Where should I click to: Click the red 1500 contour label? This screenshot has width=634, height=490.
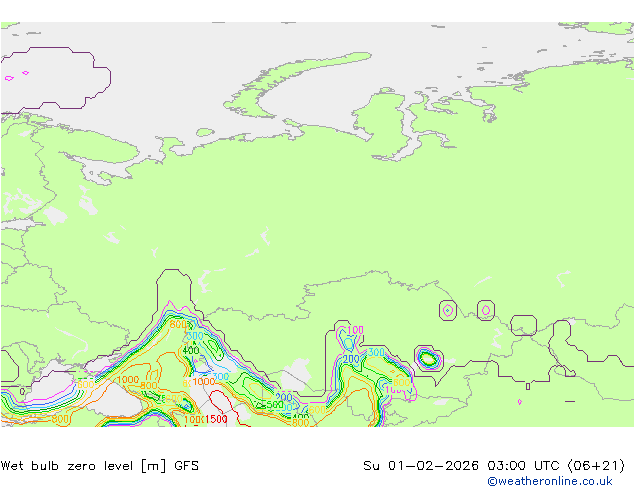pyautogui.click(x=216, y=419)
